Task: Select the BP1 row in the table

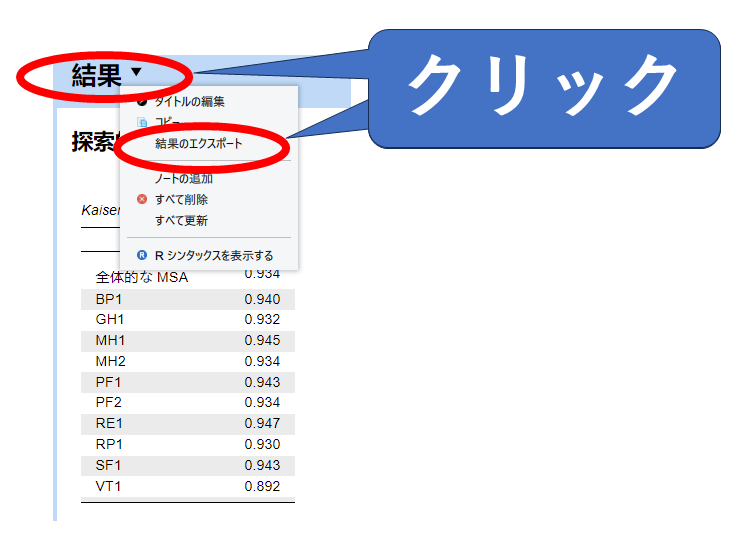Action: 187,299
